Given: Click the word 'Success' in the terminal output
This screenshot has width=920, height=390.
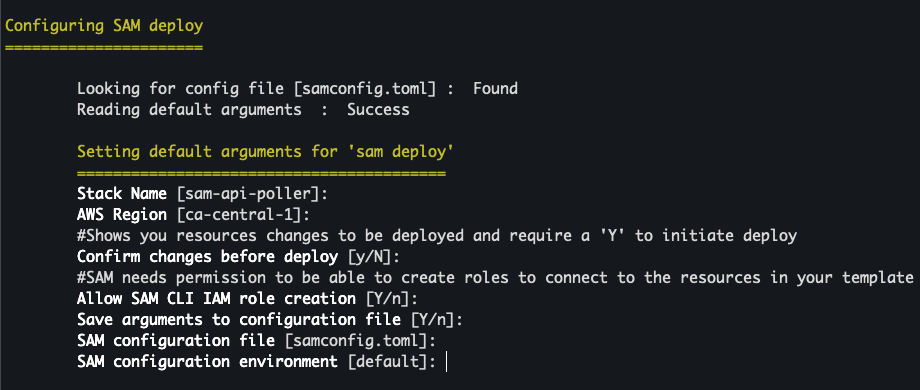Looking at the screenshot, I should pyautogui.click(x=378, y=110).
